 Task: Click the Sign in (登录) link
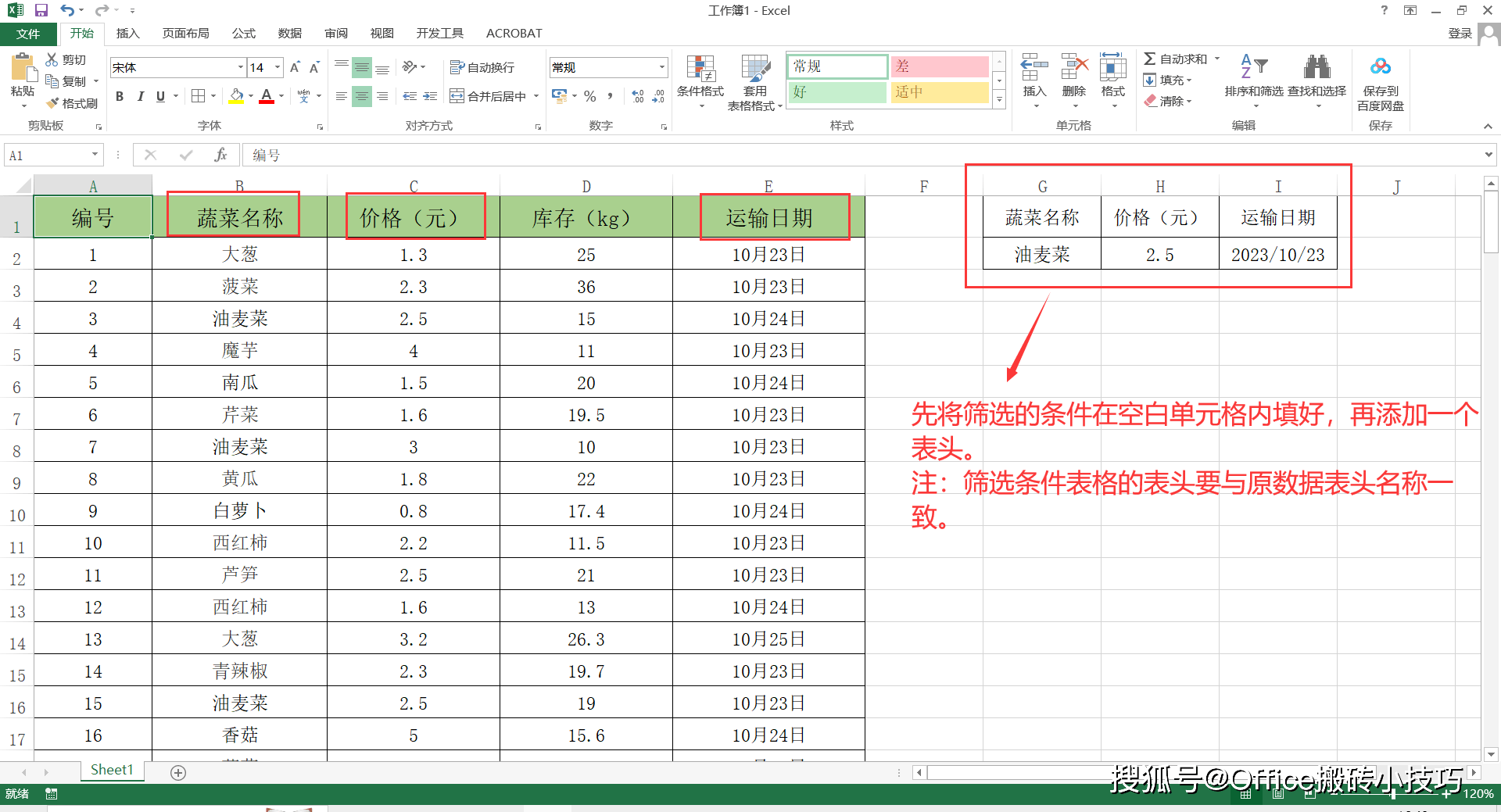pyautogui.click(x=1460, y=33)
